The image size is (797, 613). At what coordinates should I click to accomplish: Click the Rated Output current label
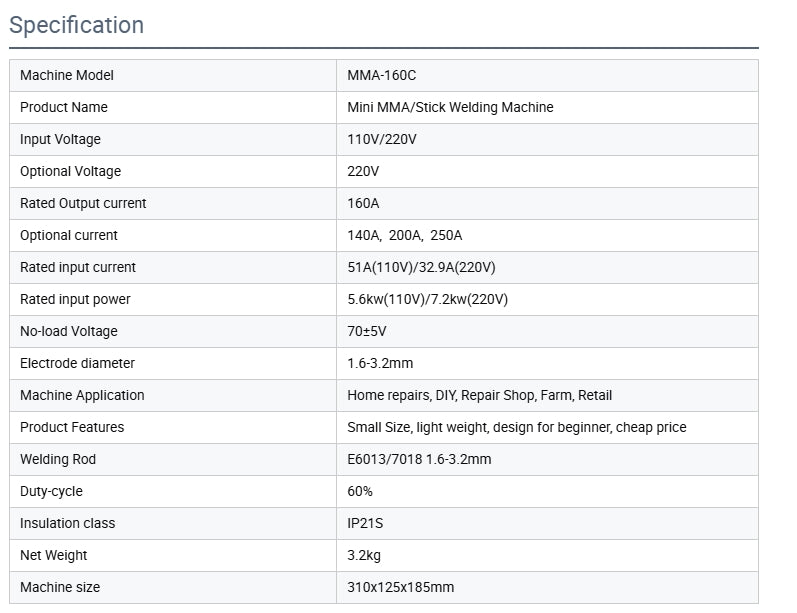click(x=83, y=203)
